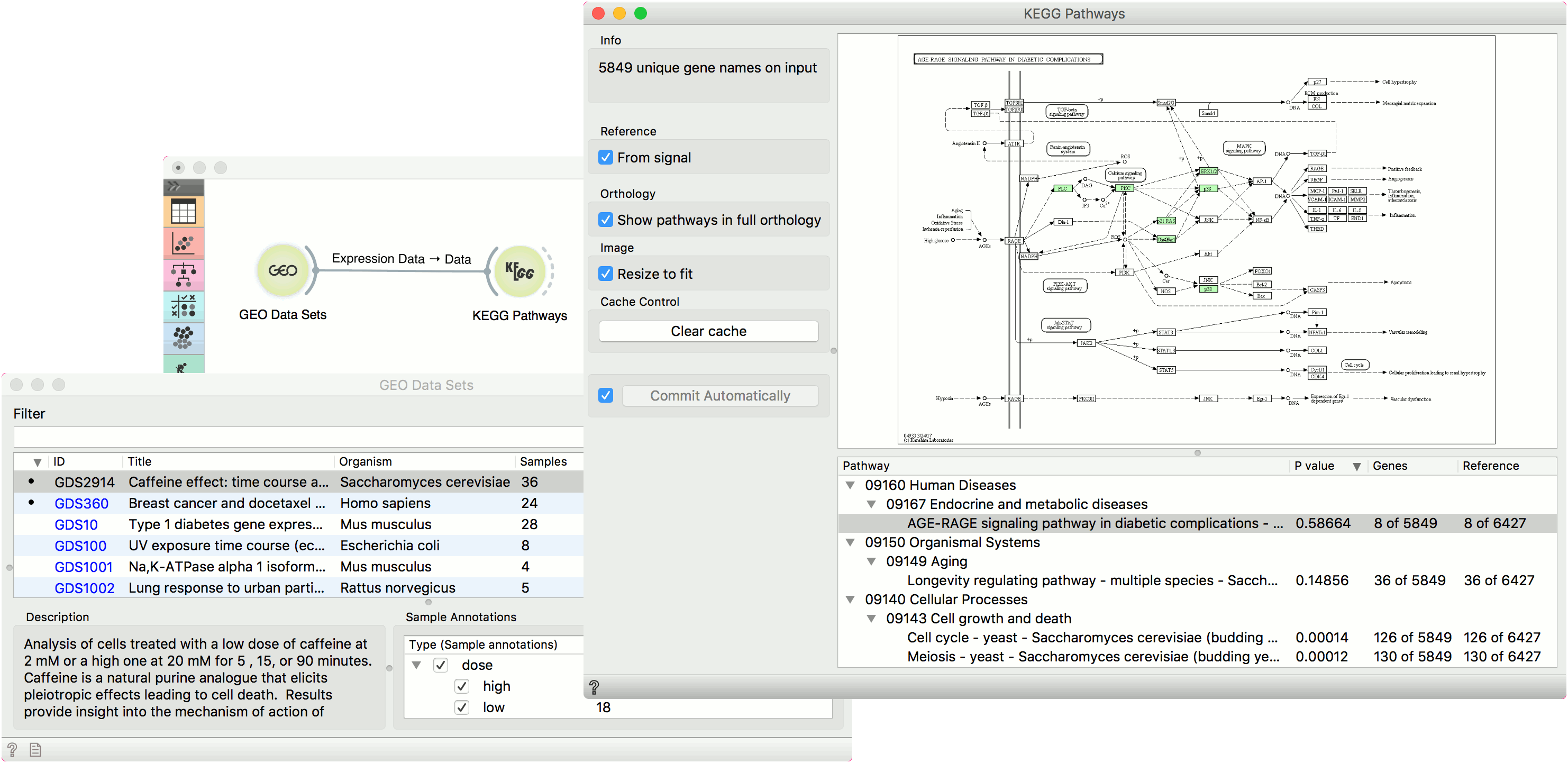The height and width of the screenshot is (763, 1568).
Task: Open the GDS360 dataset link
Action: 81,504
